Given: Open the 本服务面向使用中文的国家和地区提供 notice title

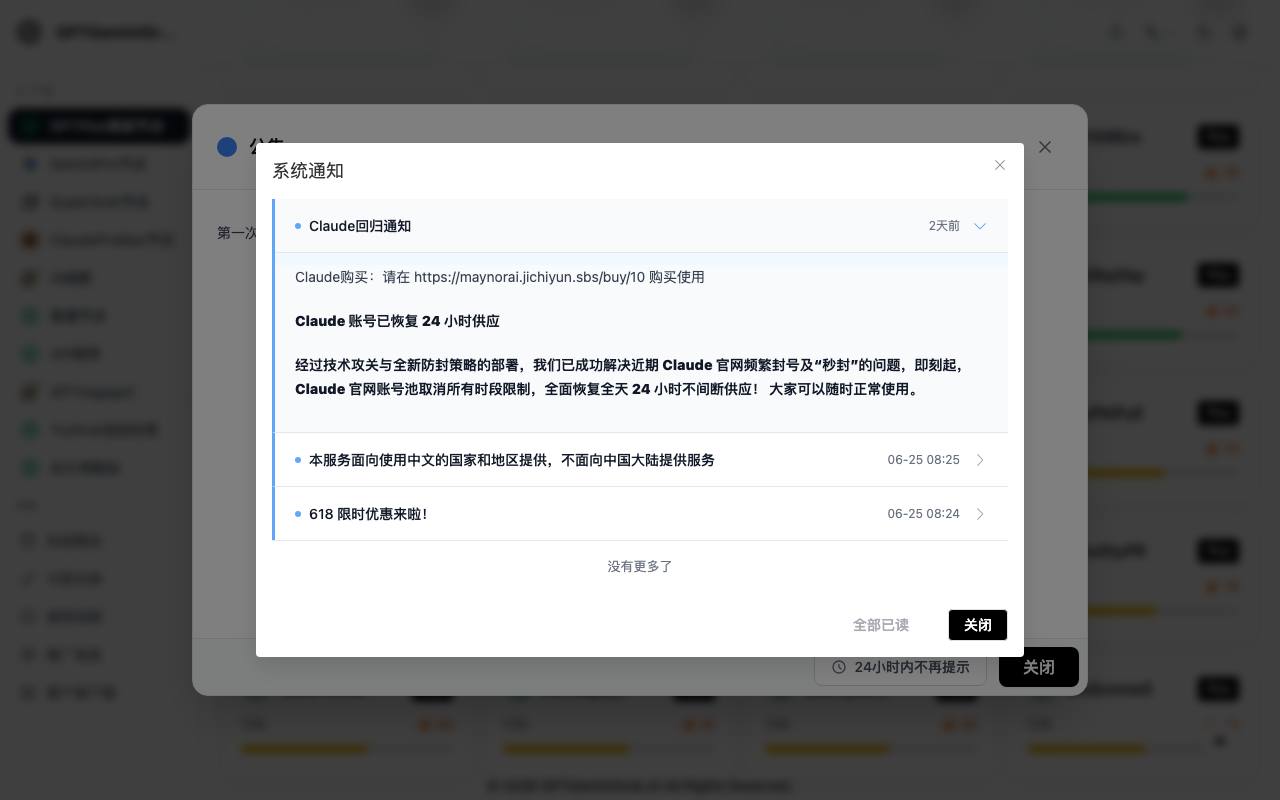Looking at the screenshot, I should point(512,460).
